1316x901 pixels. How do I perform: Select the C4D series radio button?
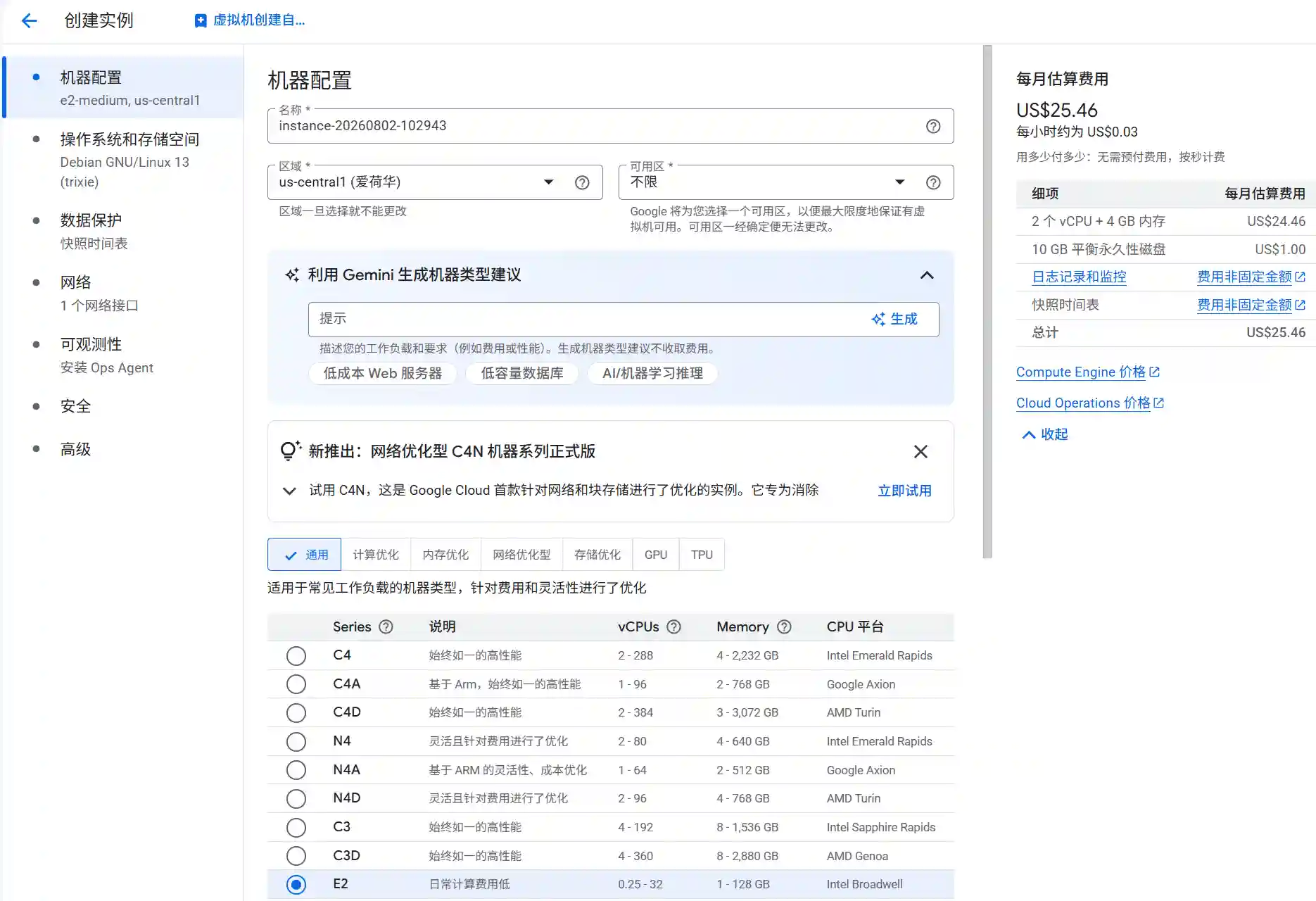pyautogui.click(x=296, y=713)
